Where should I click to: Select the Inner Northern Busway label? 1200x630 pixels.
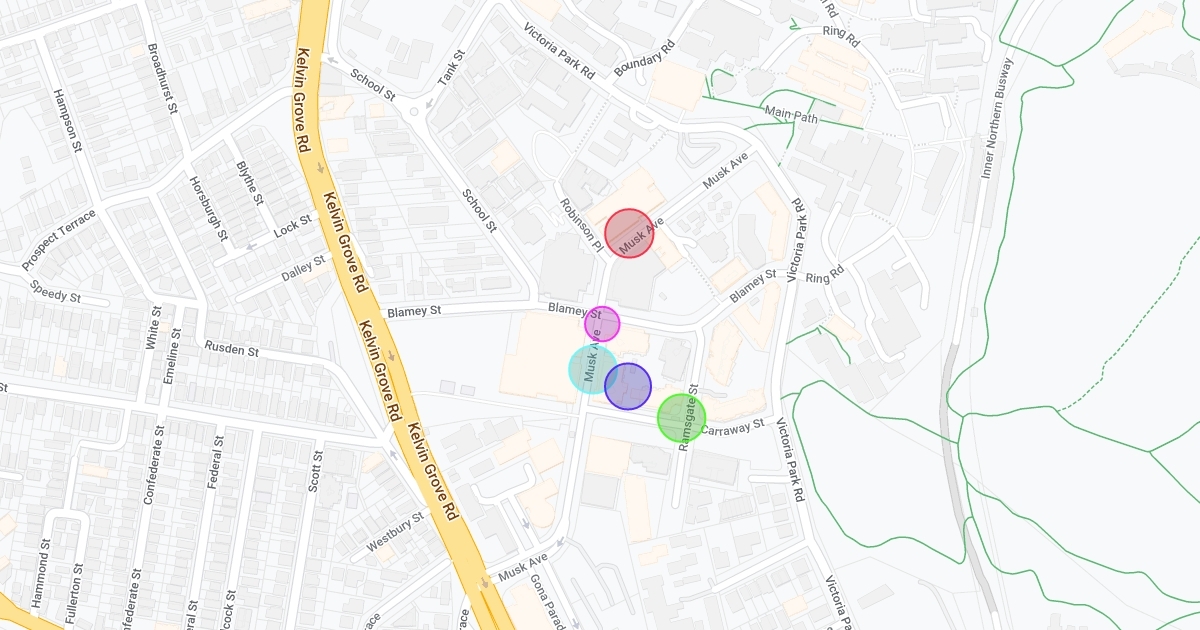pyautogui.click(x=996, y=118)
